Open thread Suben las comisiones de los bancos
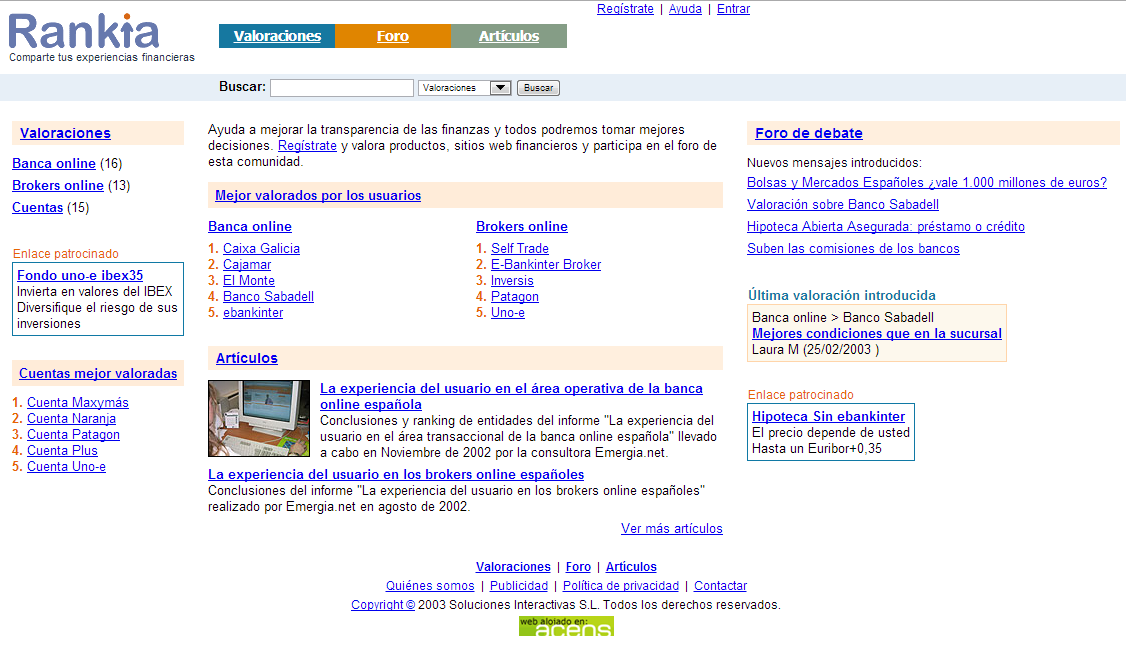Image resolution: width=1126 pixels, height=648 pixels. pos(853,249)
